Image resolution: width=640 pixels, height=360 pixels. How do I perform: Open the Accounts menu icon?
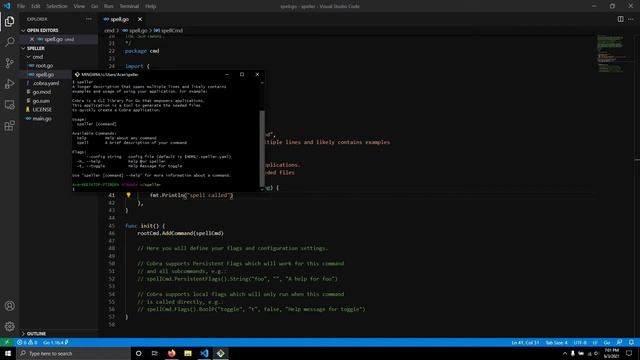point(9,306)
